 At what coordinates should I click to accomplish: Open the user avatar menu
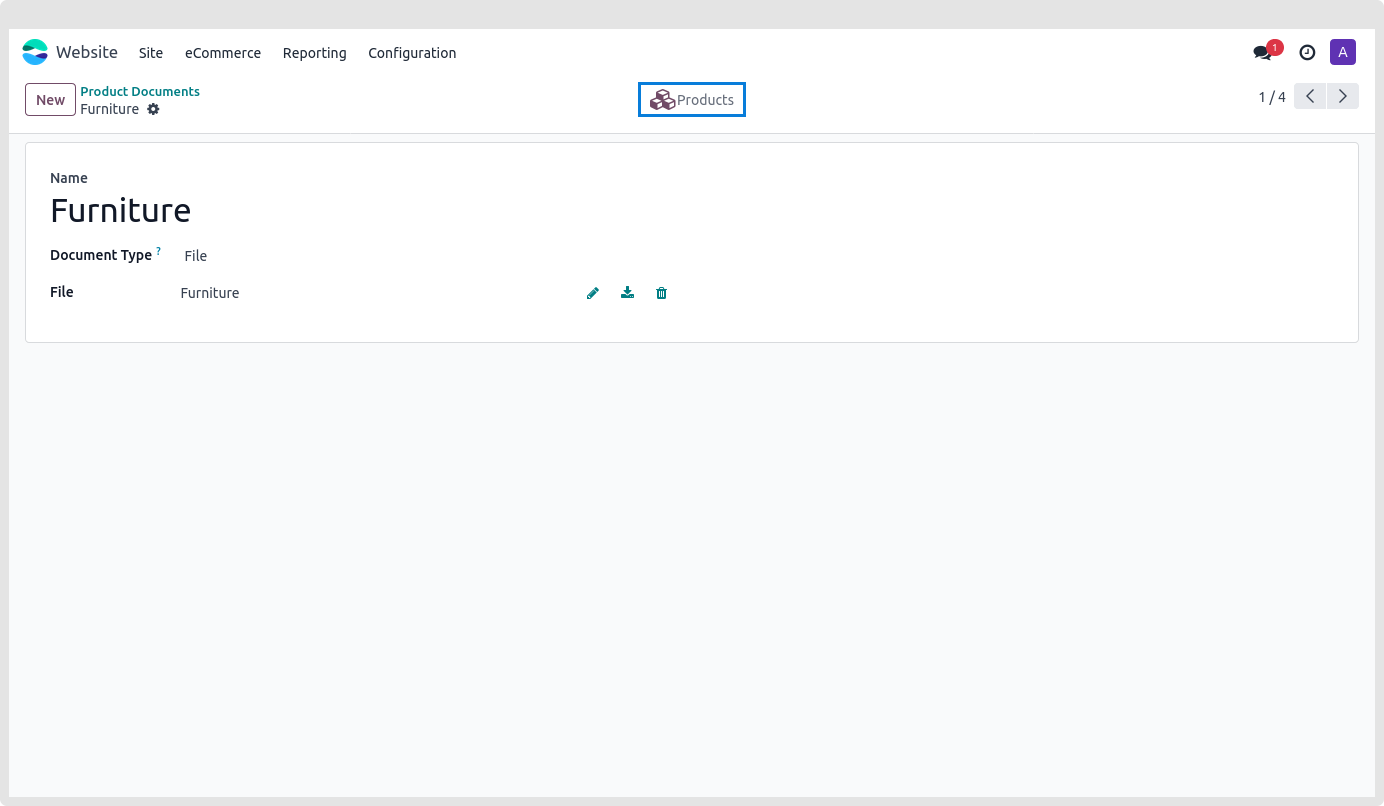coord(1342,53)
